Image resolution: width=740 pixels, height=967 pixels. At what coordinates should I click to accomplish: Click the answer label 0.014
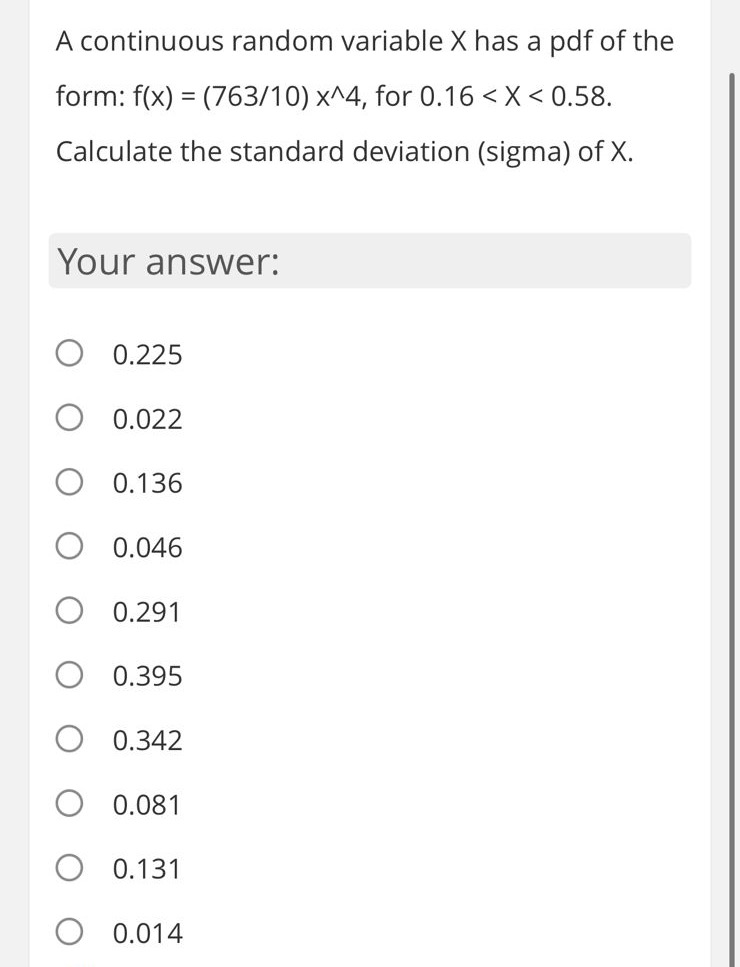(x=148, y=932)
